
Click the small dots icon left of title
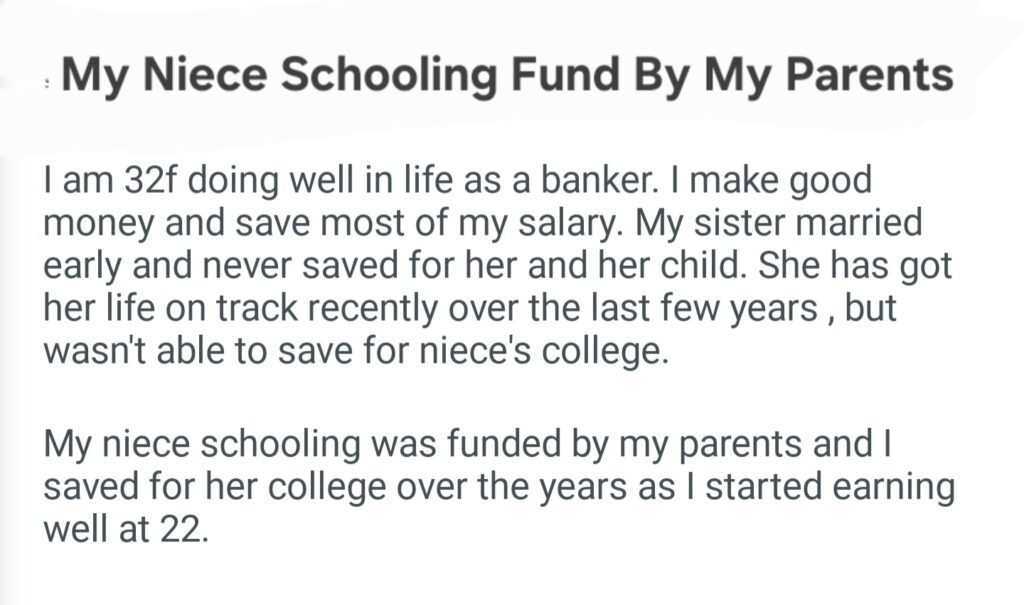48,86
